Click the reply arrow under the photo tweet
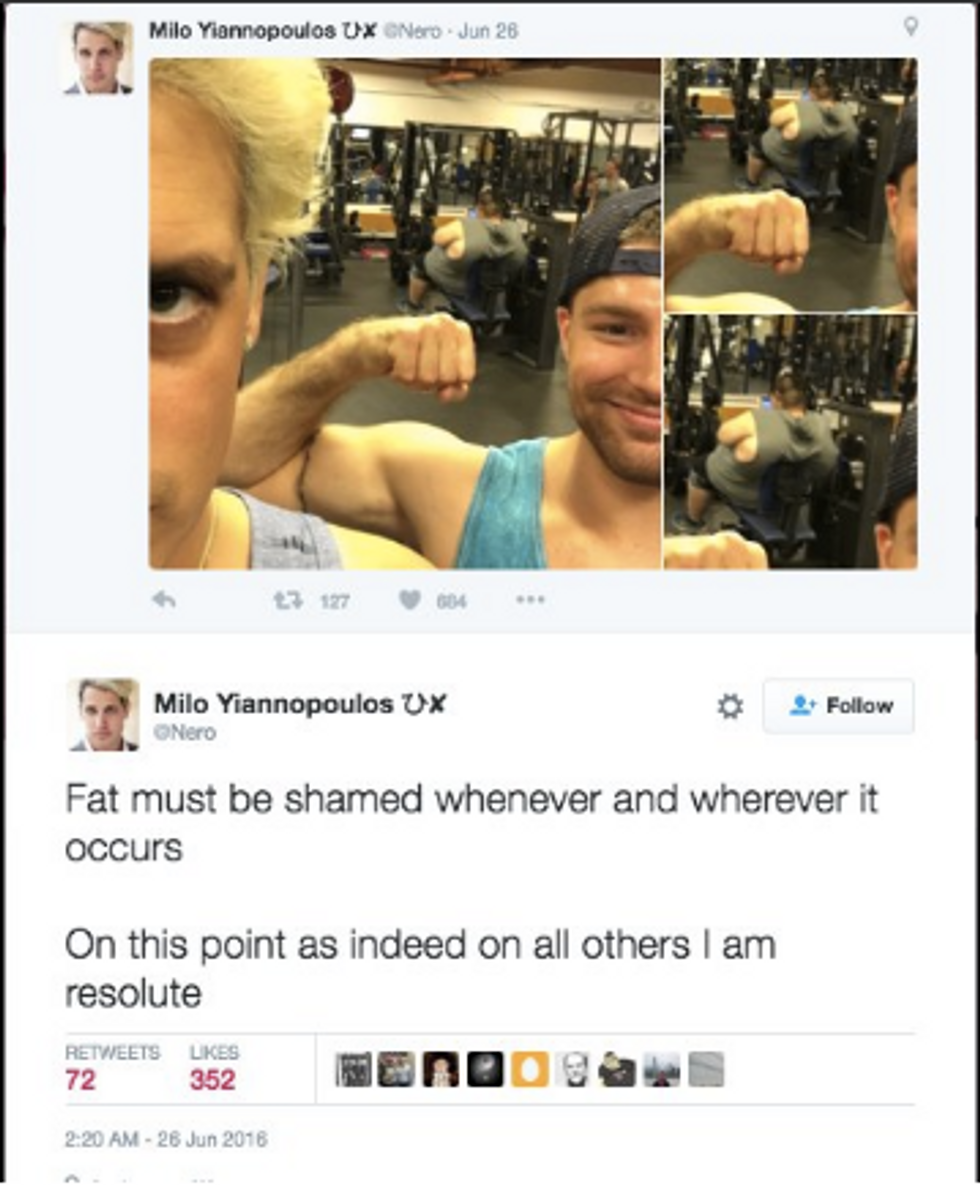980x1185 pixels. click(164, 600)
